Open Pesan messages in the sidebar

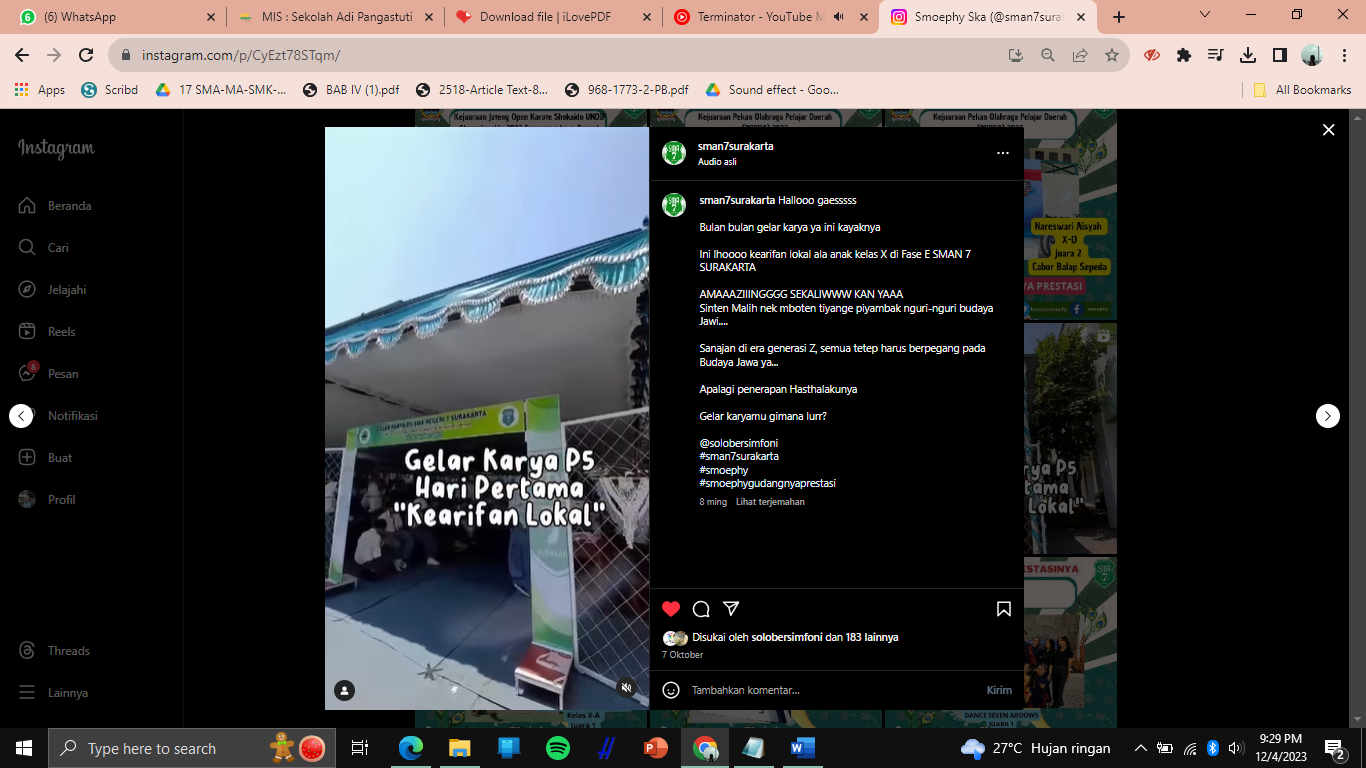click(x=62, y=374)
